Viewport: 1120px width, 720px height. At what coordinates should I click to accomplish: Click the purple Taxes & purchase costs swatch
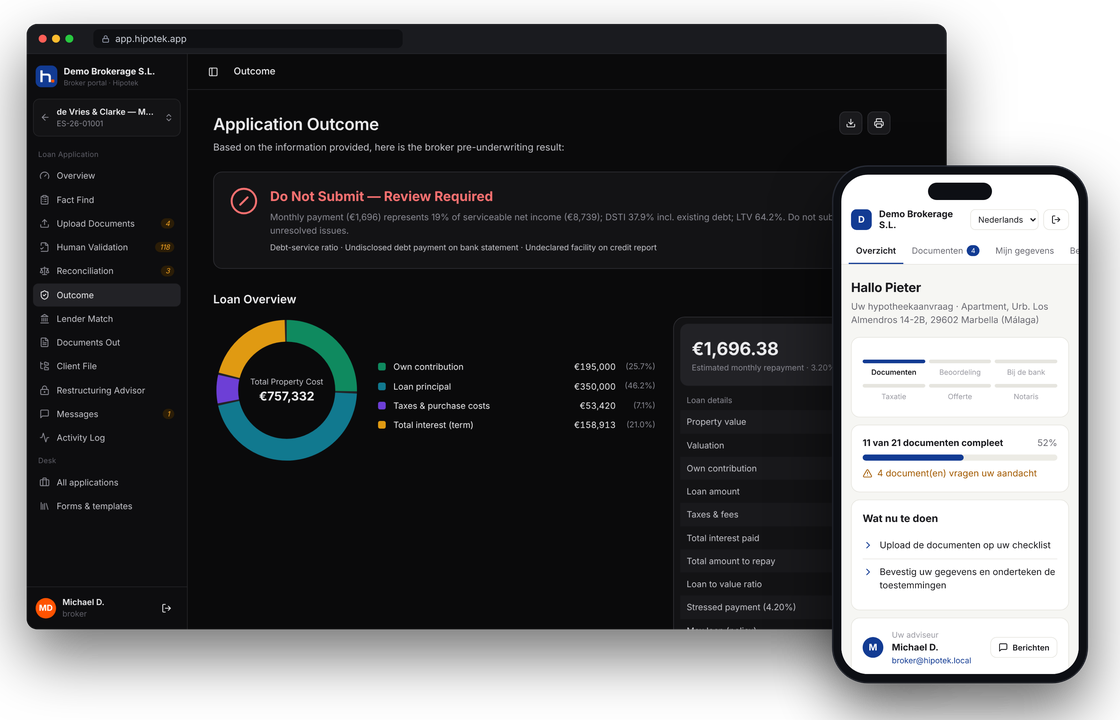click(381, 406)
